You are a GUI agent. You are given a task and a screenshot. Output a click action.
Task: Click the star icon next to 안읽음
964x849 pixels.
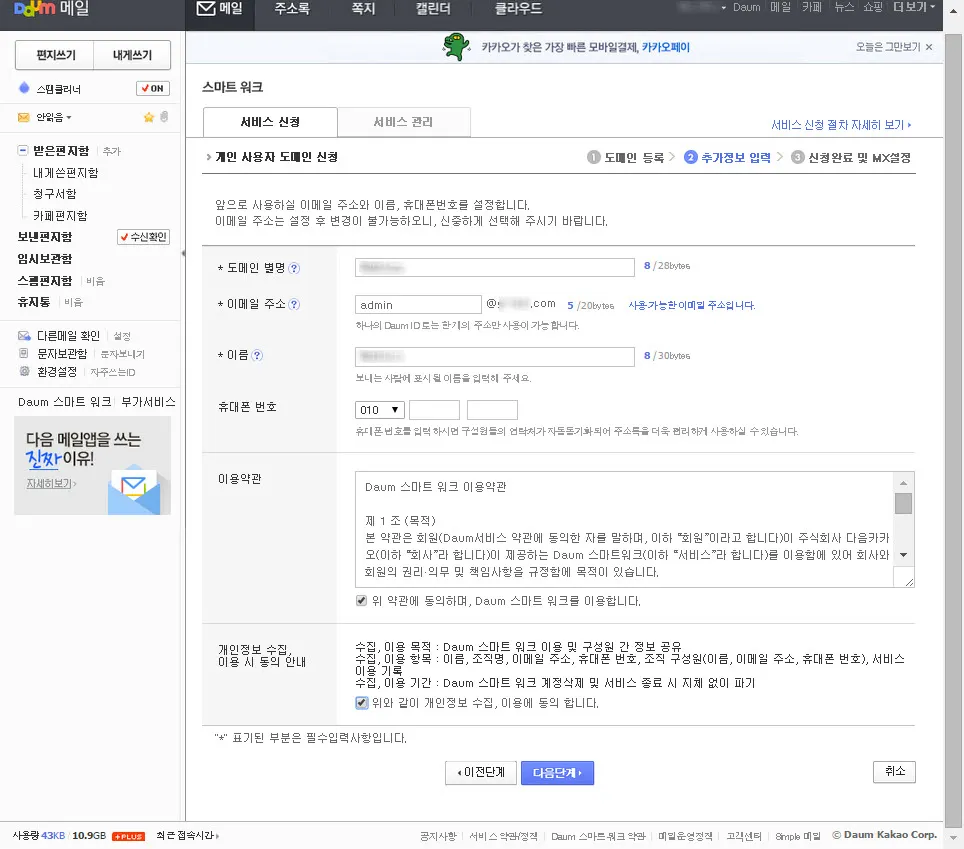coord(149,117)
